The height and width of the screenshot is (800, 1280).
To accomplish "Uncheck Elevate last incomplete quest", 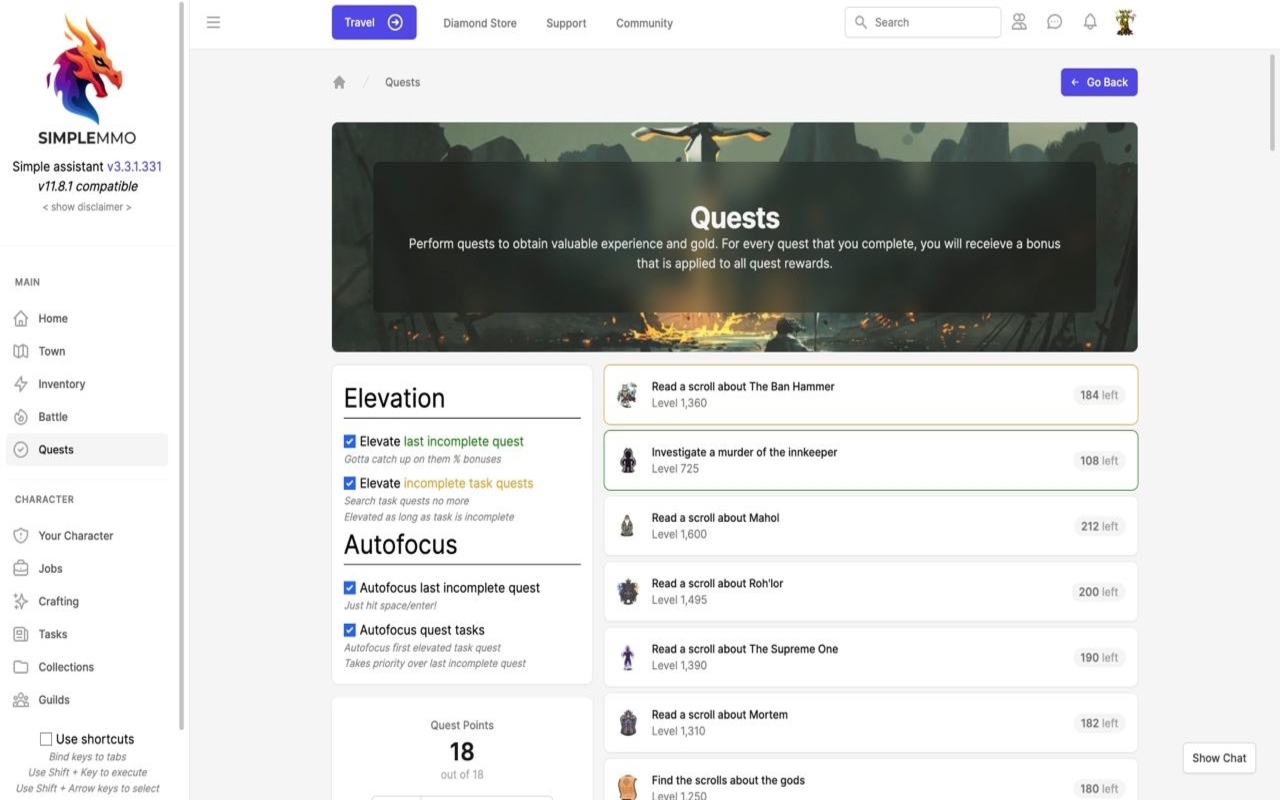I will pos(350,441).
